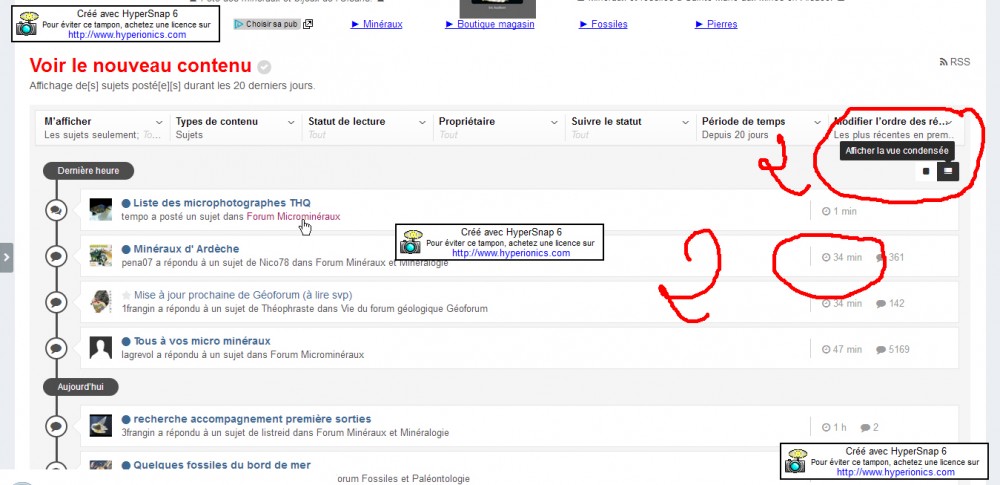The image size is (1000, 485).
Task: Open the Minéraux d'Ardèche topic
Action: pos(186,248)
